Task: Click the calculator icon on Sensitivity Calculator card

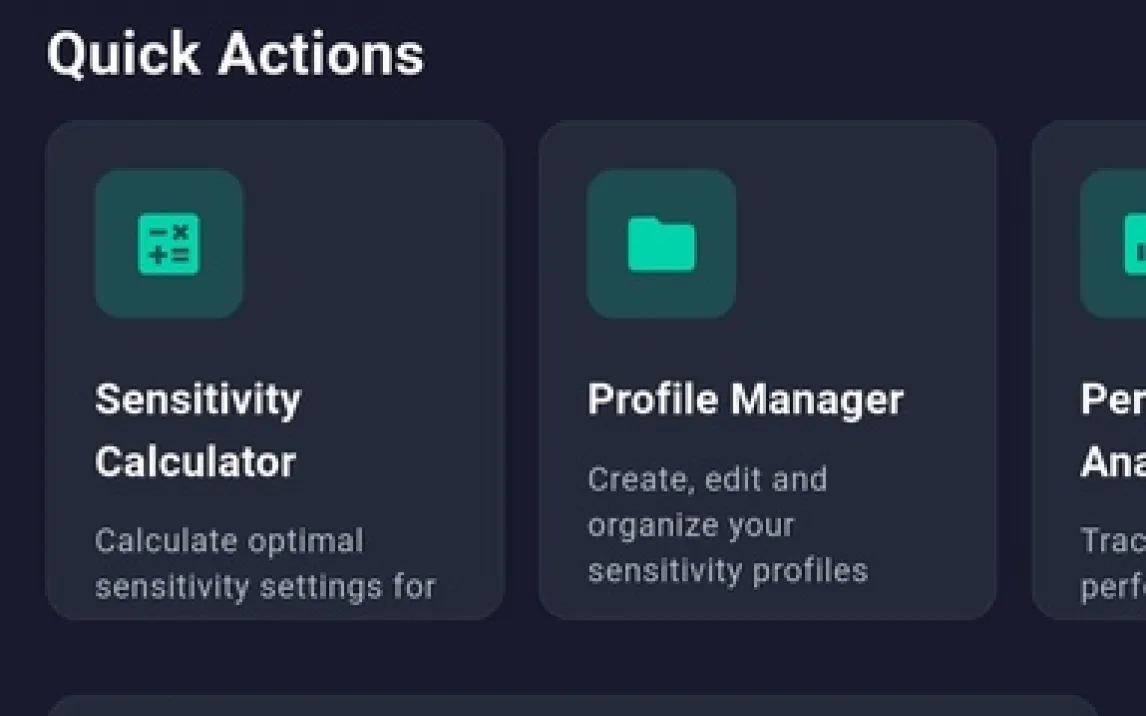Action: click(x=169, y=244)
